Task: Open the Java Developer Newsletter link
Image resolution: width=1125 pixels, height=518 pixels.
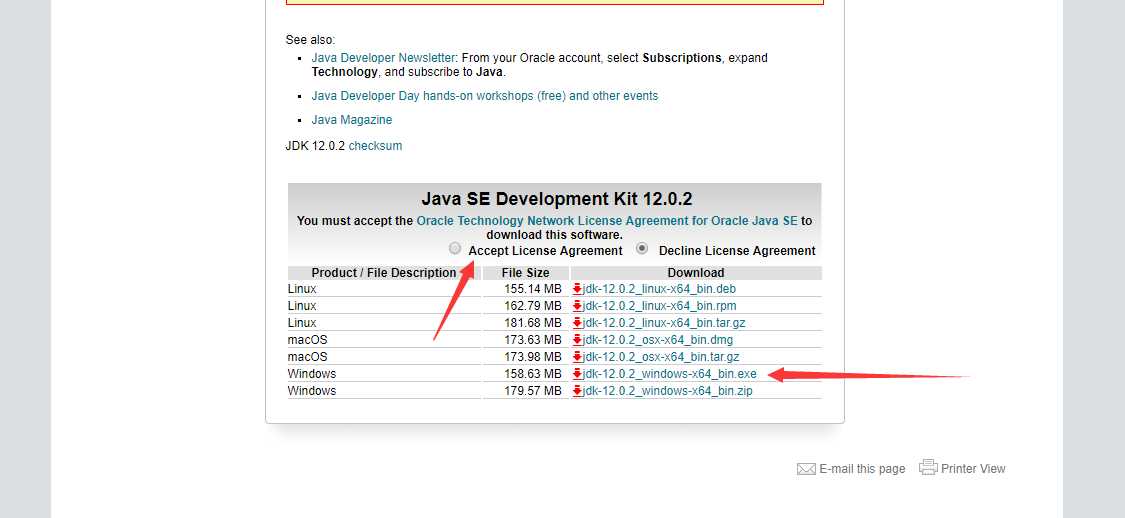Action: pyautogui.click(x=383, y=57)
